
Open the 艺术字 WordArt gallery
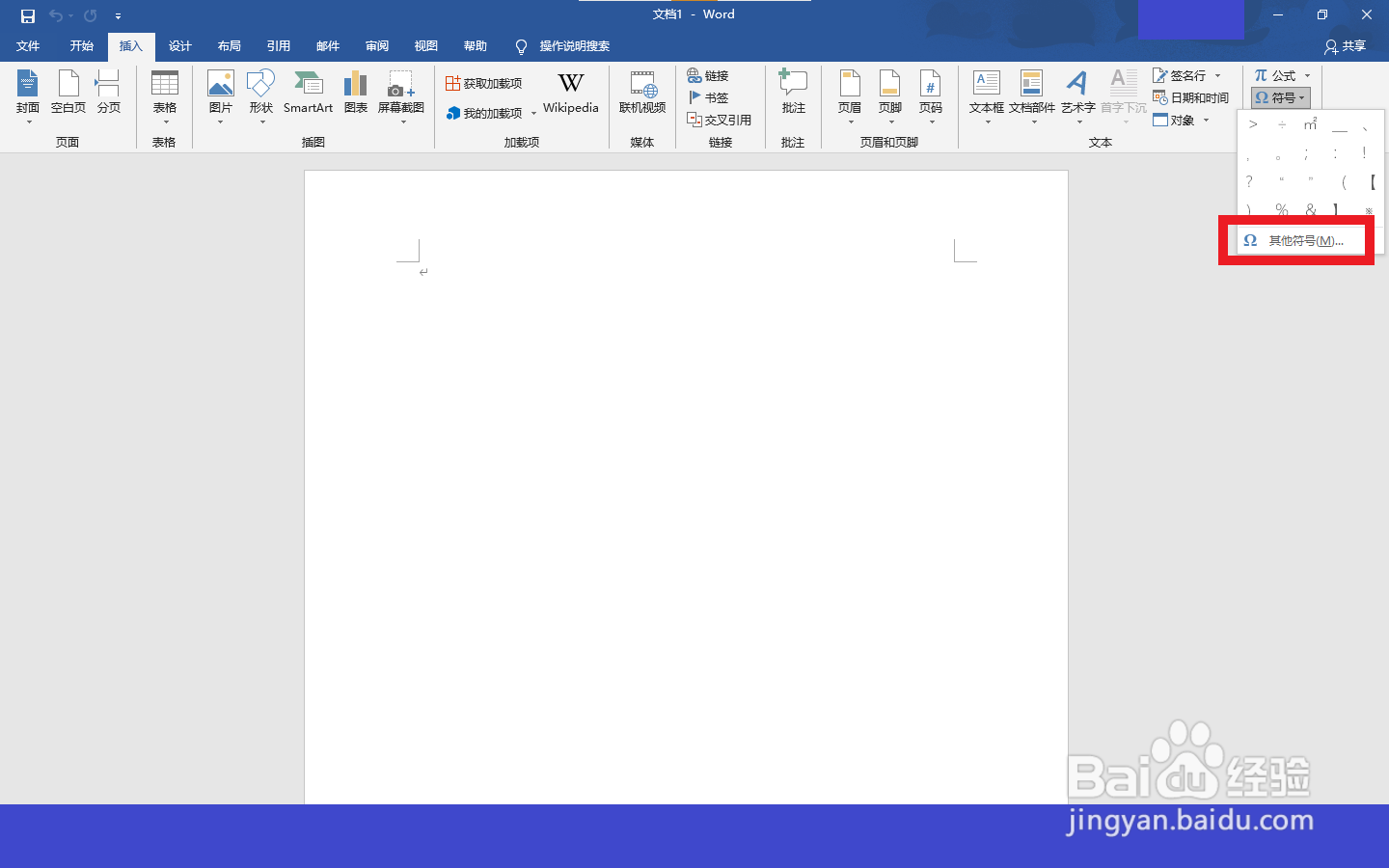coord(1077,96)
